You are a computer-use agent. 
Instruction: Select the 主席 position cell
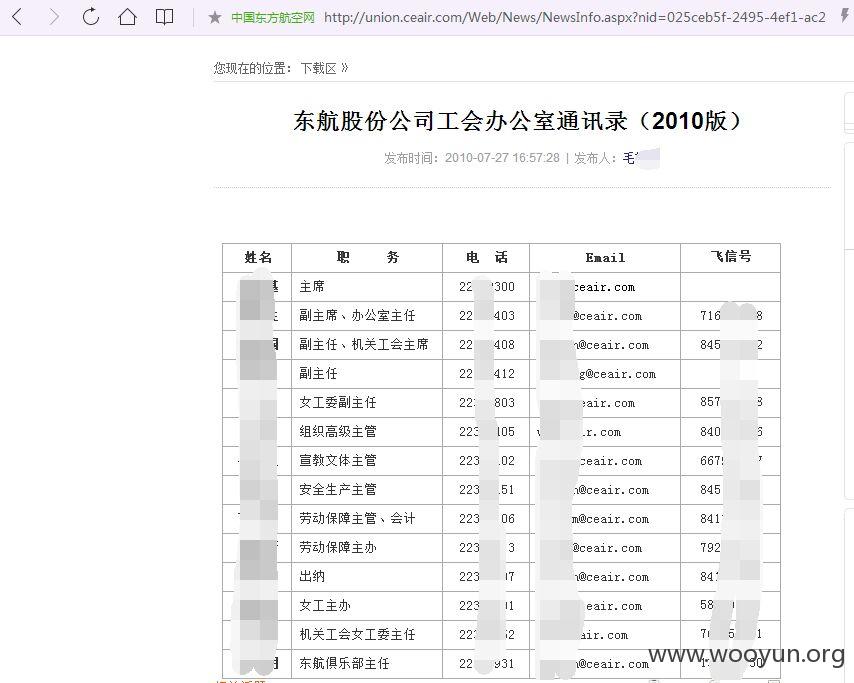point(367,286)
